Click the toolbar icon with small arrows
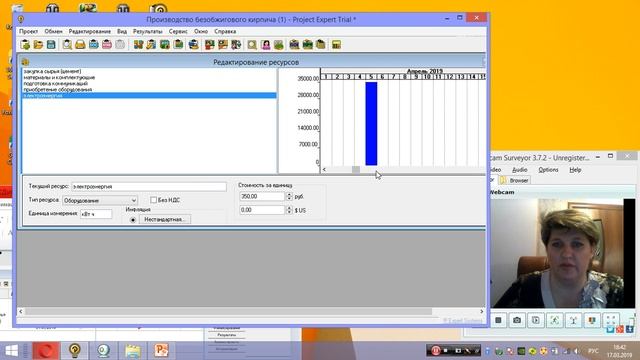This screenshot has width=640, height=360. tap(236, 44)
